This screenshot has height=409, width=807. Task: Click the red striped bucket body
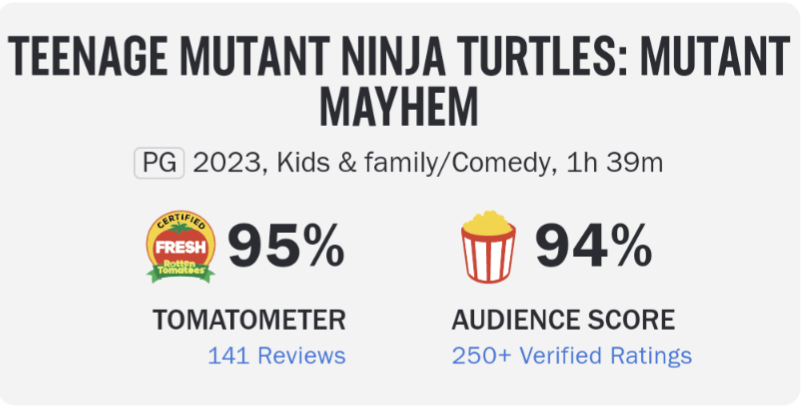[x=488, y=255]
